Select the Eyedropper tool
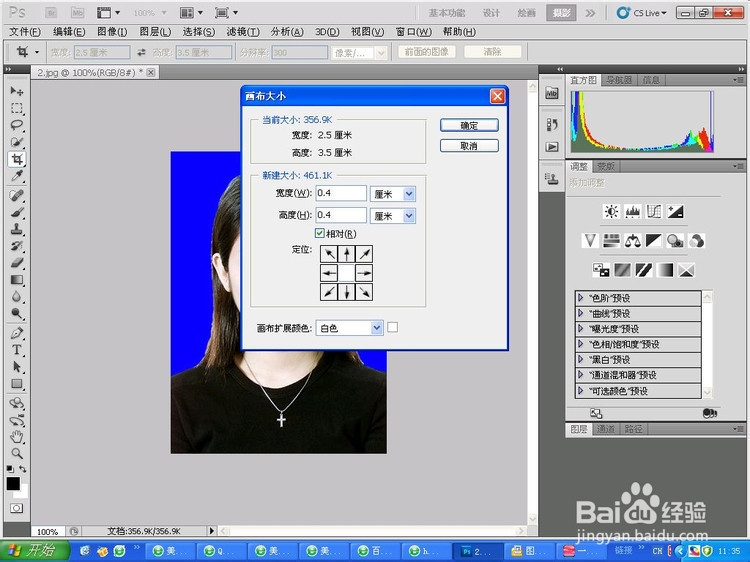The image size is (750, 562). click(x=17, y=176)
